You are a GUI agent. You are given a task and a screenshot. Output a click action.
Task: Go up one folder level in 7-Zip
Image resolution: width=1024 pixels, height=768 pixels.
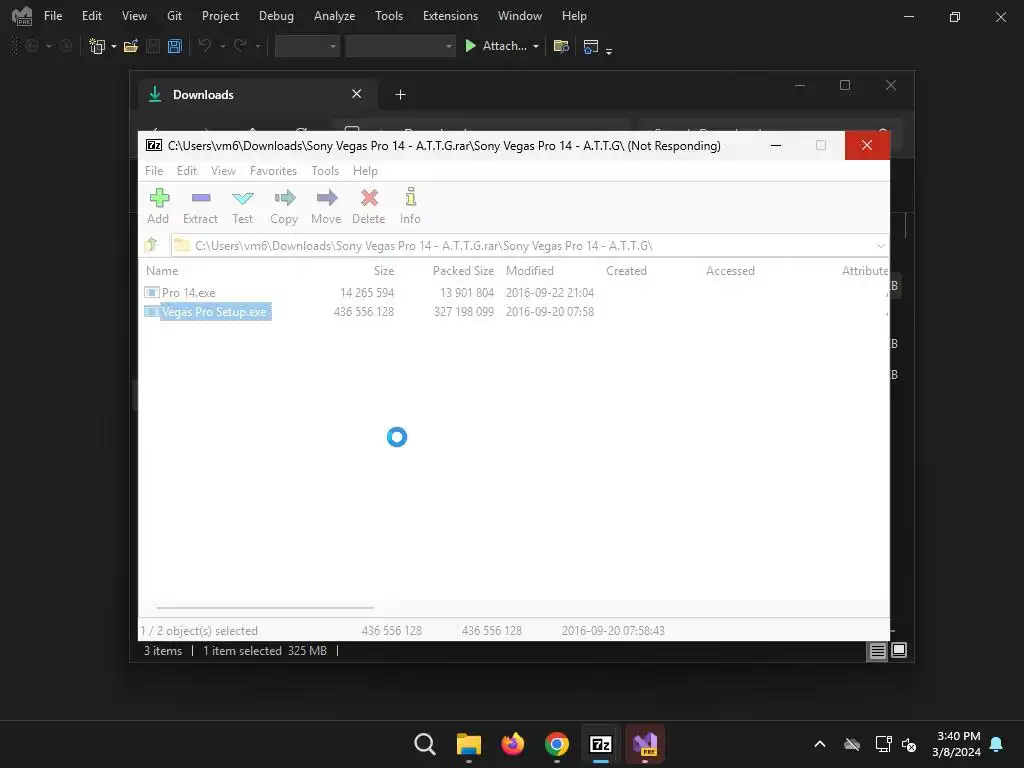tap(152, 245)
